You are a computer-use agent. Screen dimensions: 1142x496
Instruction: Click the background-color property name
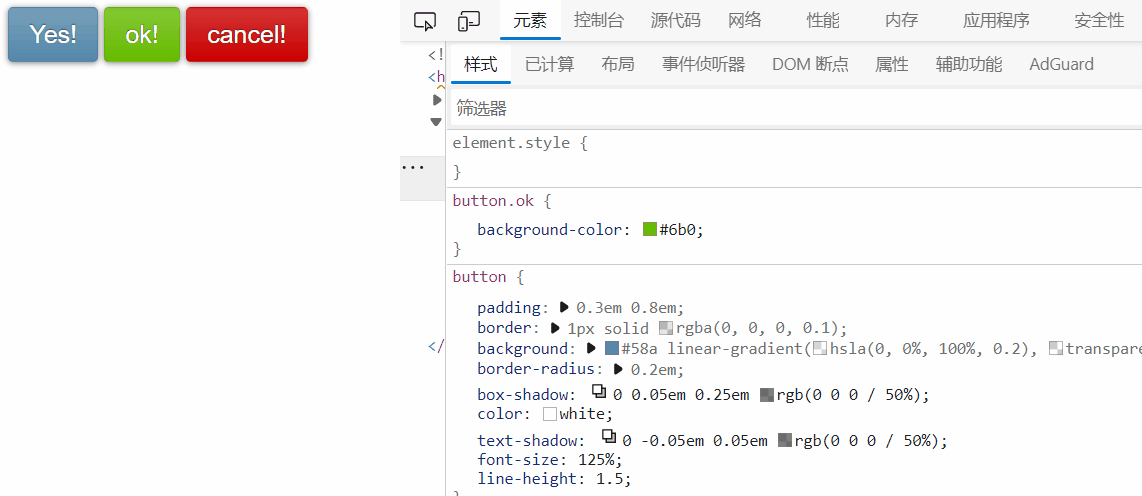(550, 229)
